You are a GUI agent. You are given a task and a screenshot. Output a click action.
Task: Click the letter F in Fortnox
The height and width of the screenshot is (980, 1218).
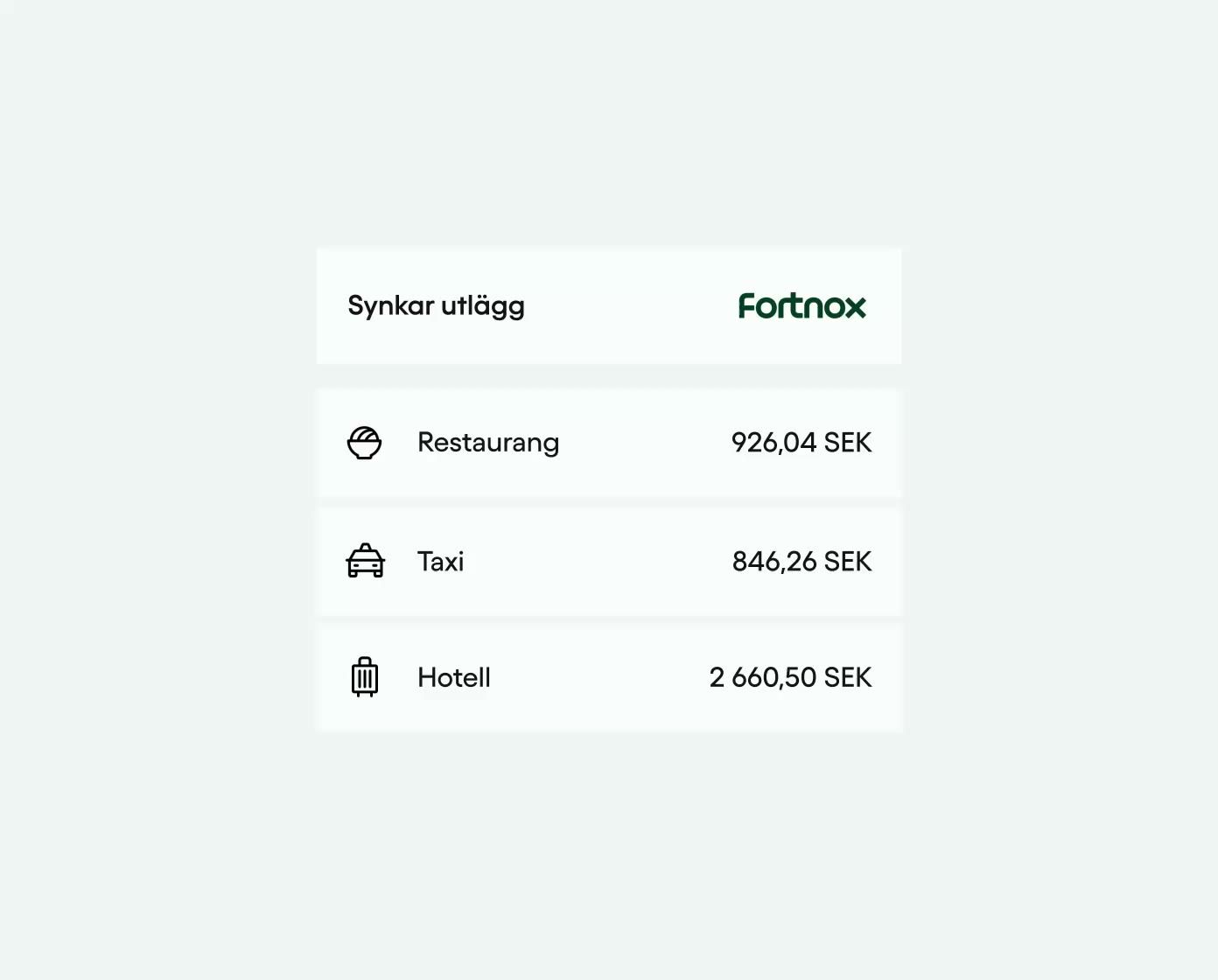[x=746, y=305]
